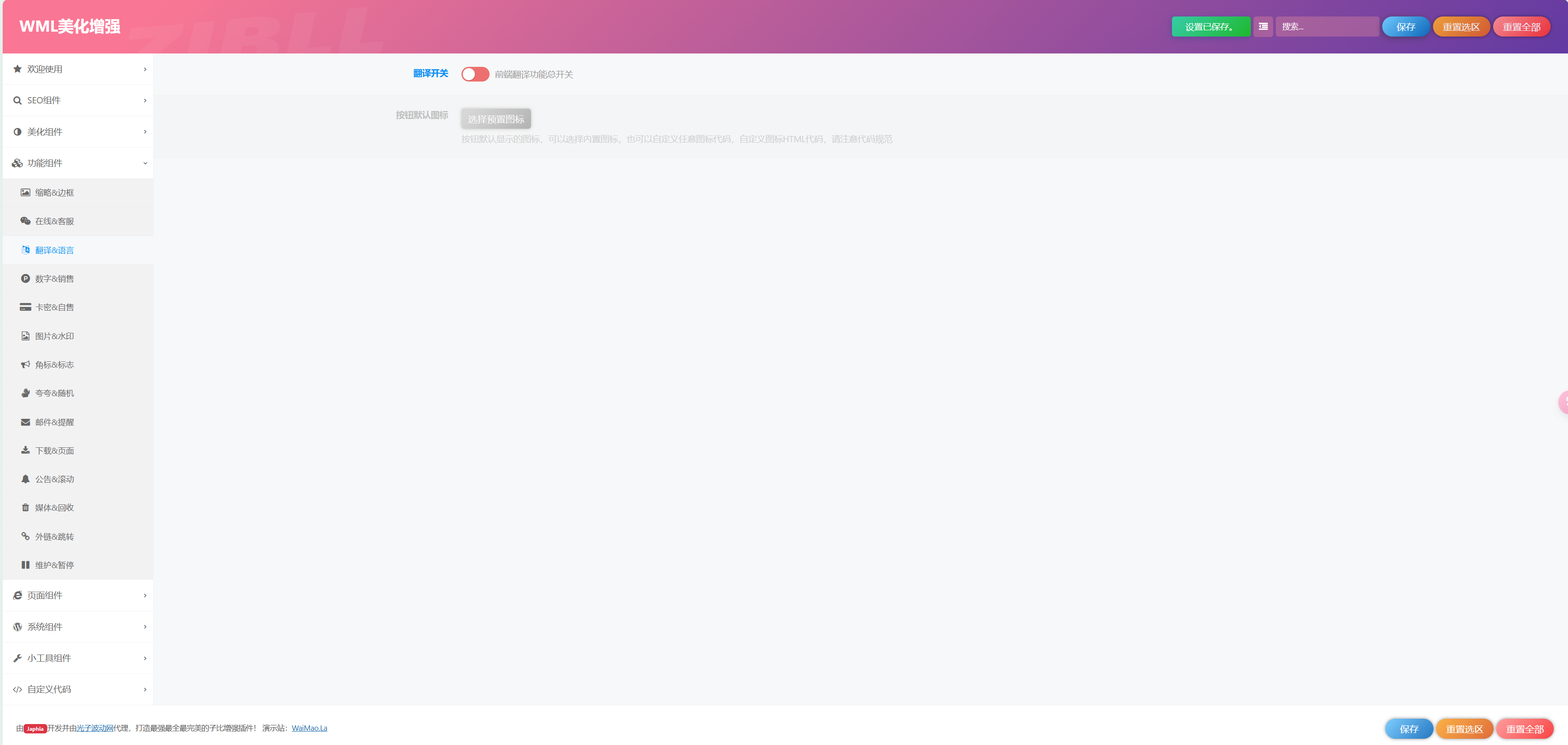
Task: Open the WaiMao.La demo link
Action: pyautogui.click(x=309, y=728)
